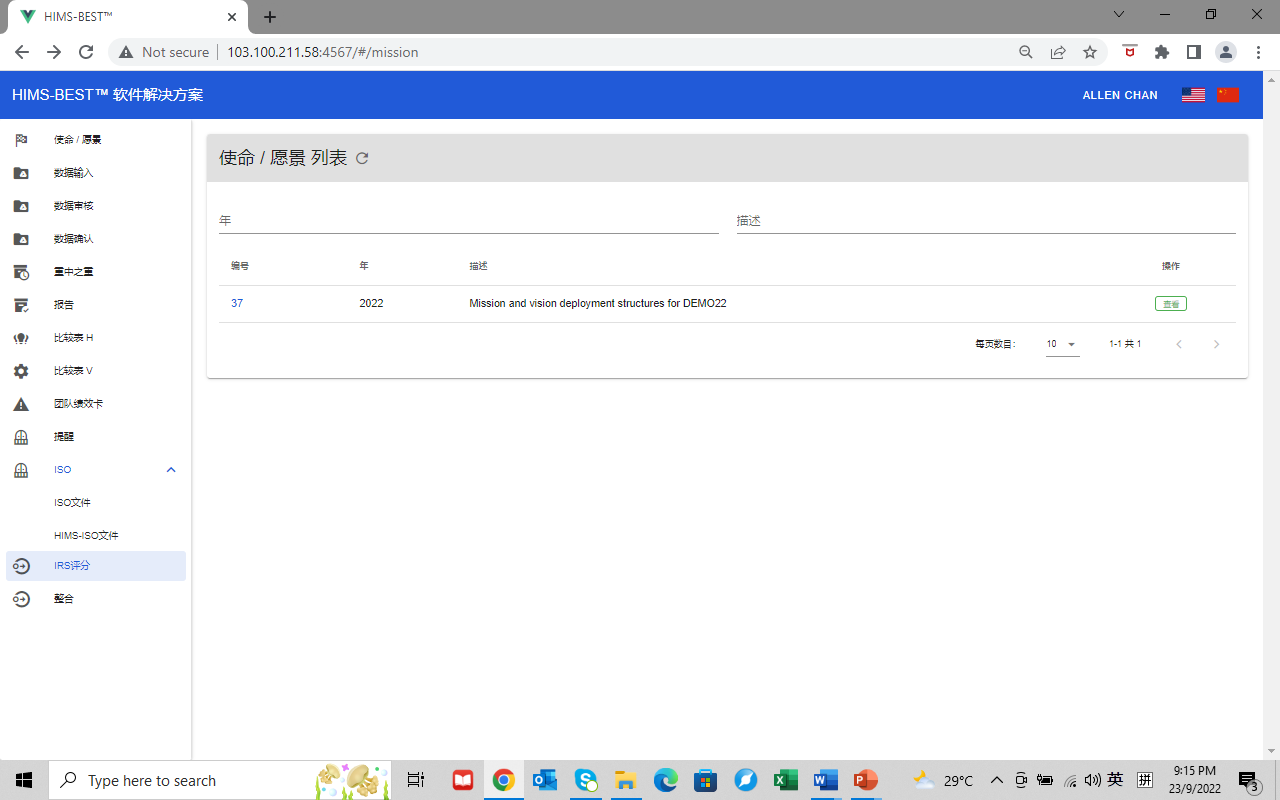Open Excel from the Windows taskbar

click(785, 780)
